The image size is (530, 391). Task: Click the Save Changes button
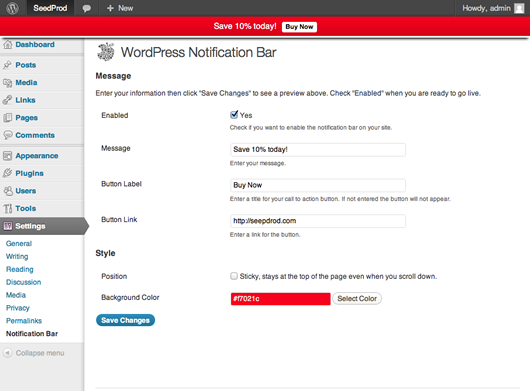click(125, 320)
